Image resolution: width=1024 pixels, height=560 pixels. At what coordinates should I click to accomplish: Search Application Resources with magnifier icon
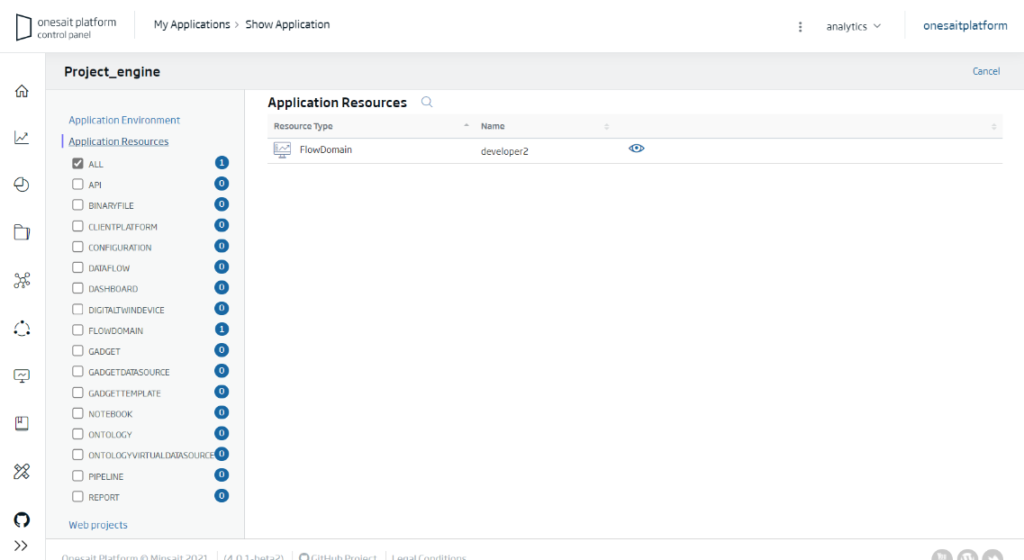[x=426, y=102]
